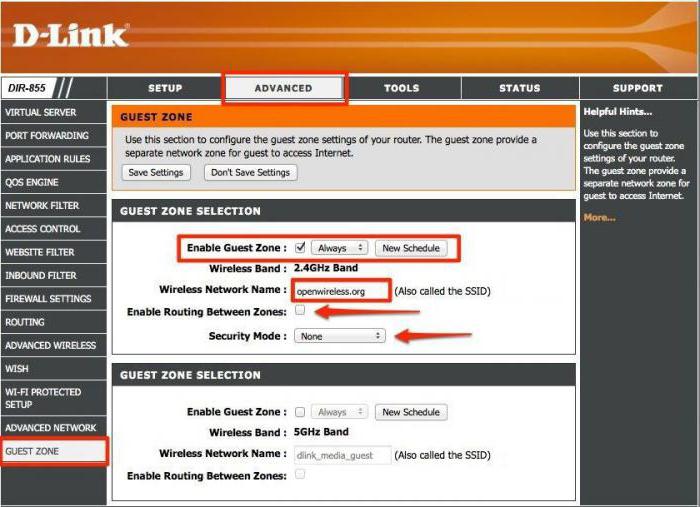Open 5GHz Always schedule dropdown
The width and height of the screenshot is (700, 507).
(x=339, y=412)
